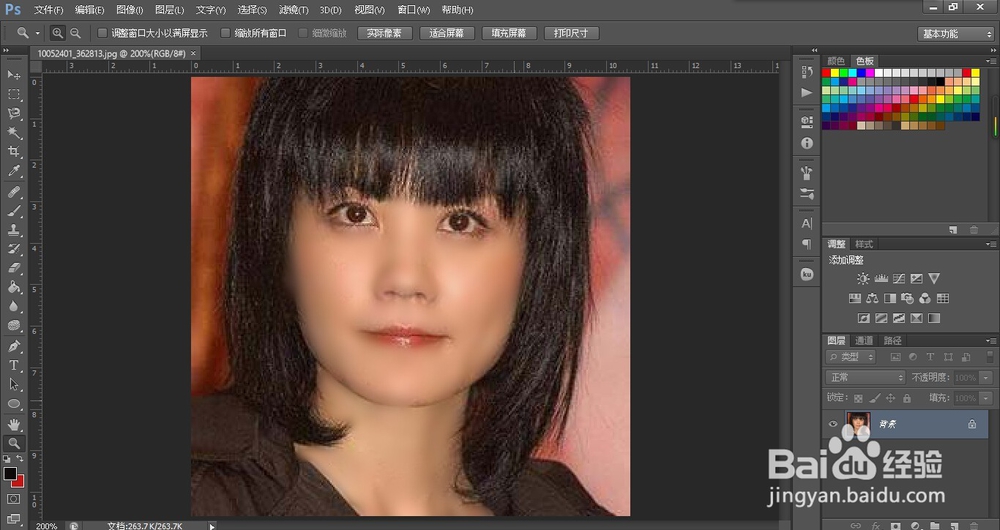Select the Brush tool
The height and width of the screenshot is (530, 1000).
click(13, 211)
